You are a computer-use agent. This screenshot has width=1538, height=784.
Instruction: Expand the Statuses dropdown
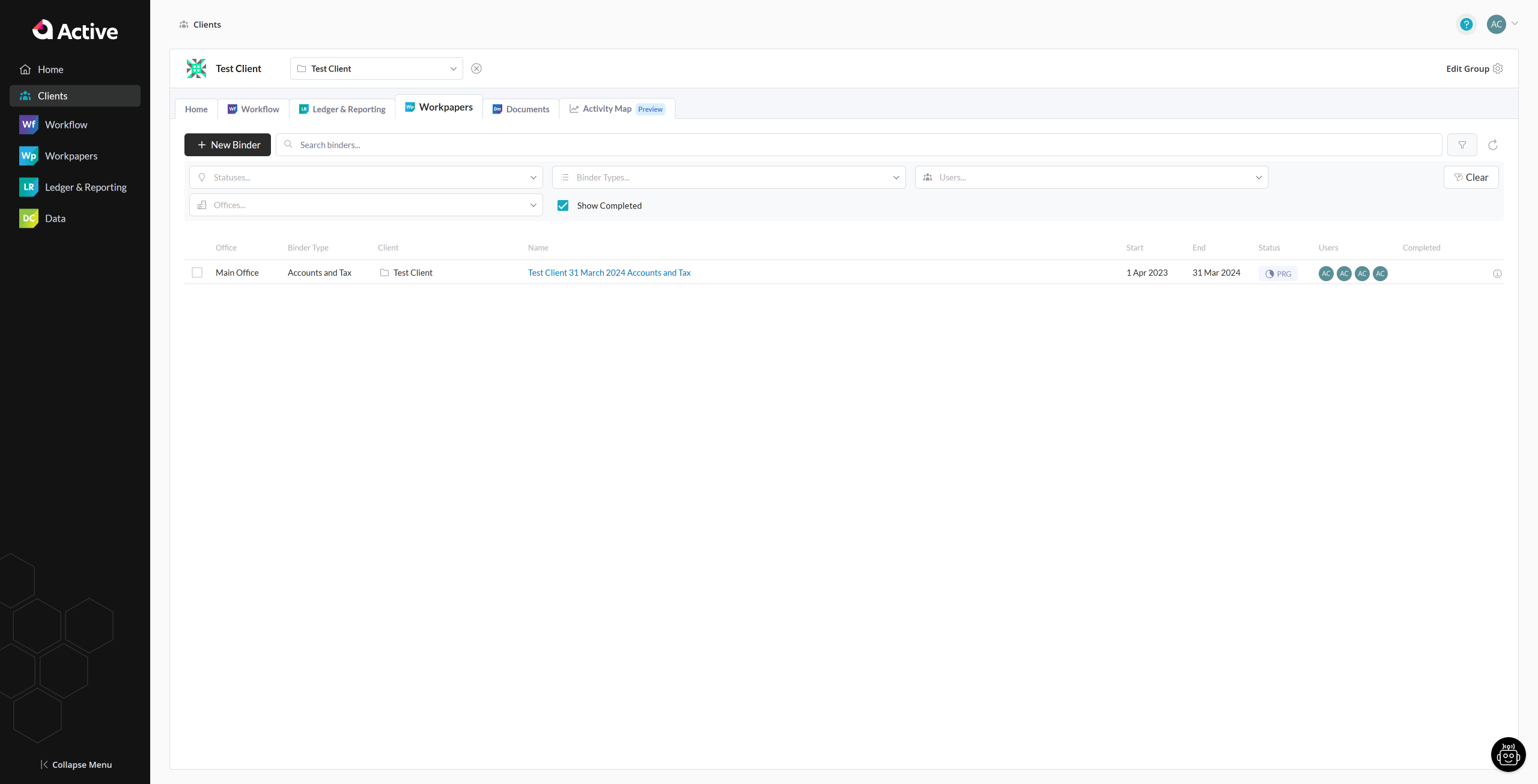click(x=365, y=177)
